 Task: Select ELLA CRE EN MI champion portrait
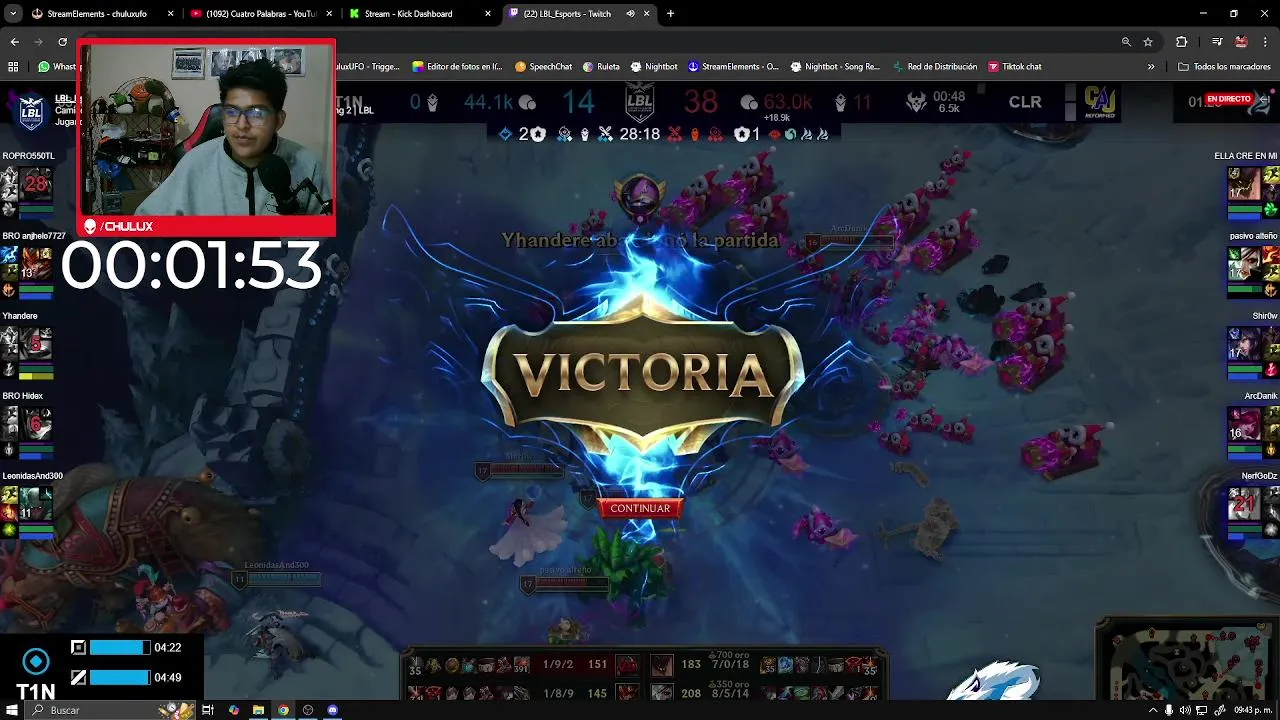tap(1244, 183)
